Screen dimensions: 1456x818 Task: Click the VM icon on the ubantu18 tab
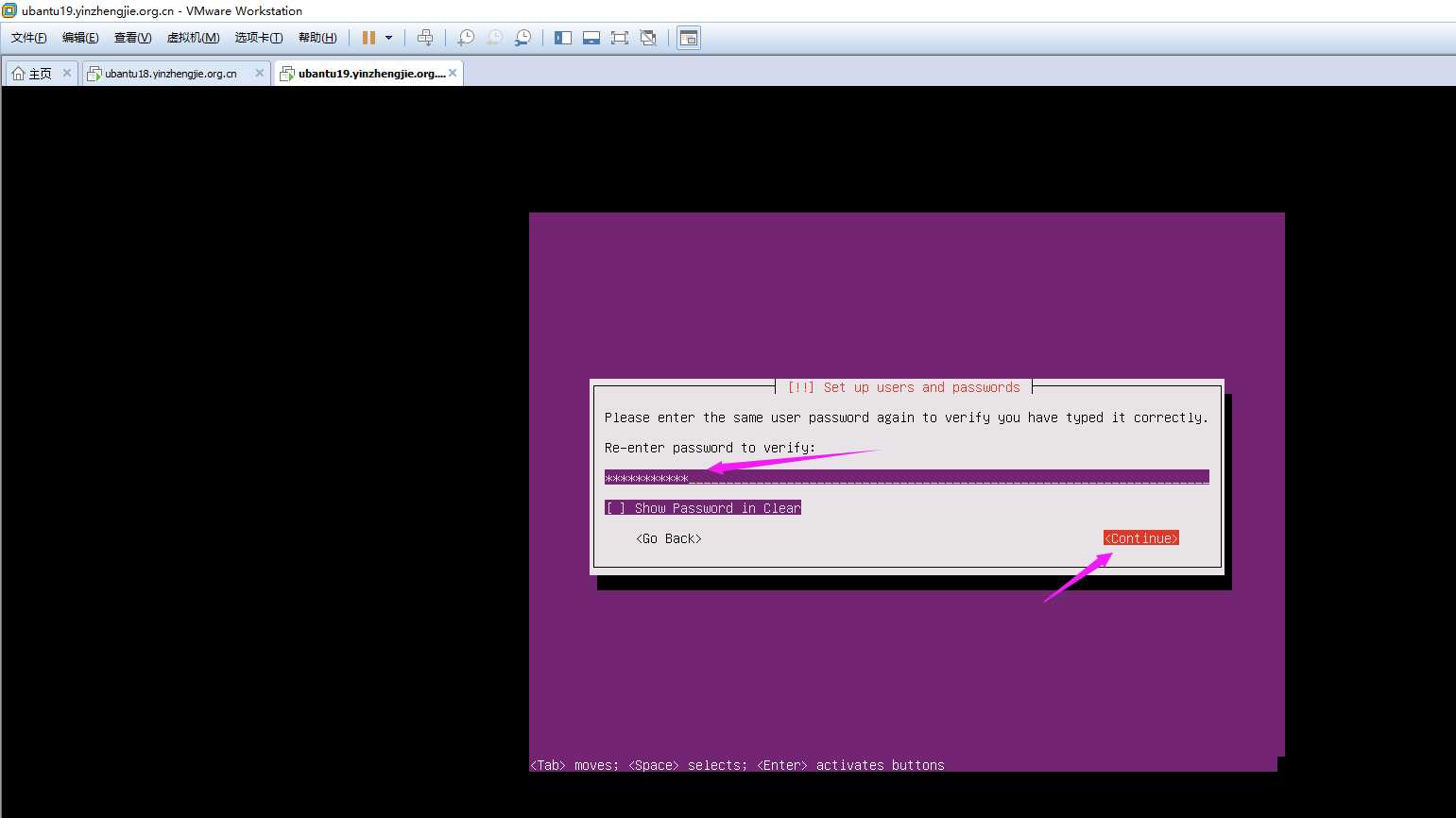tap(94, 74)
